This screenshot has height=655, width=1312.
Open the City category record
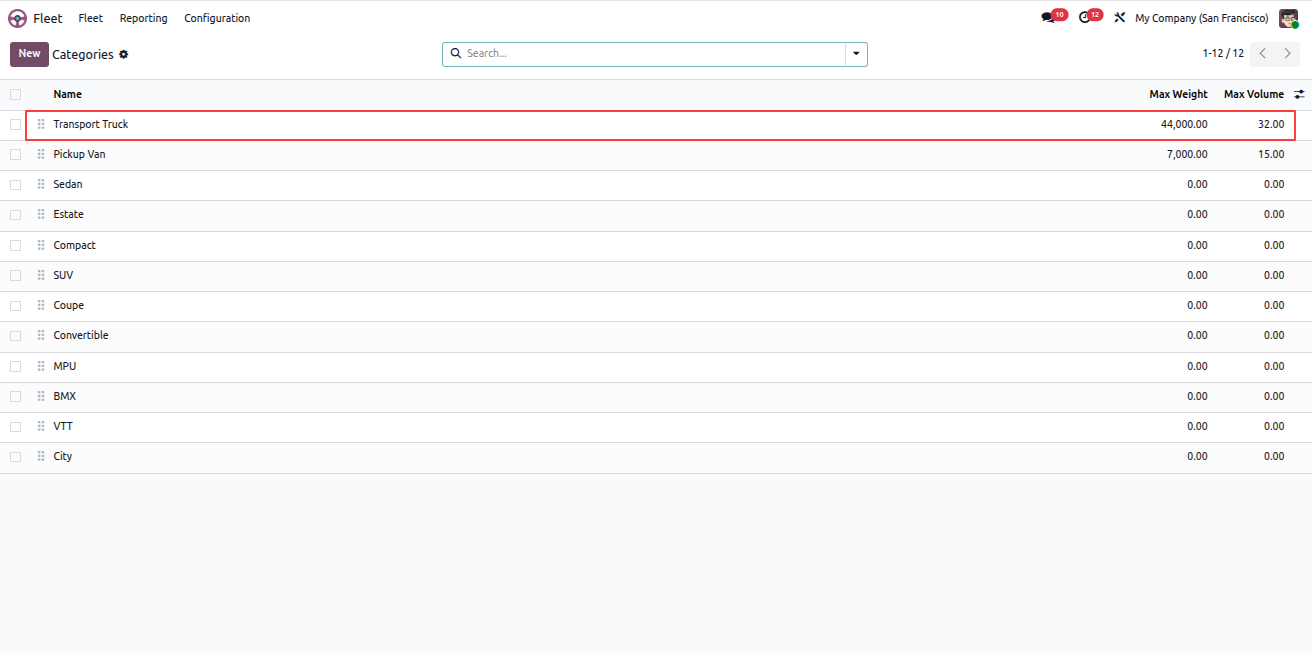(62, 456)
